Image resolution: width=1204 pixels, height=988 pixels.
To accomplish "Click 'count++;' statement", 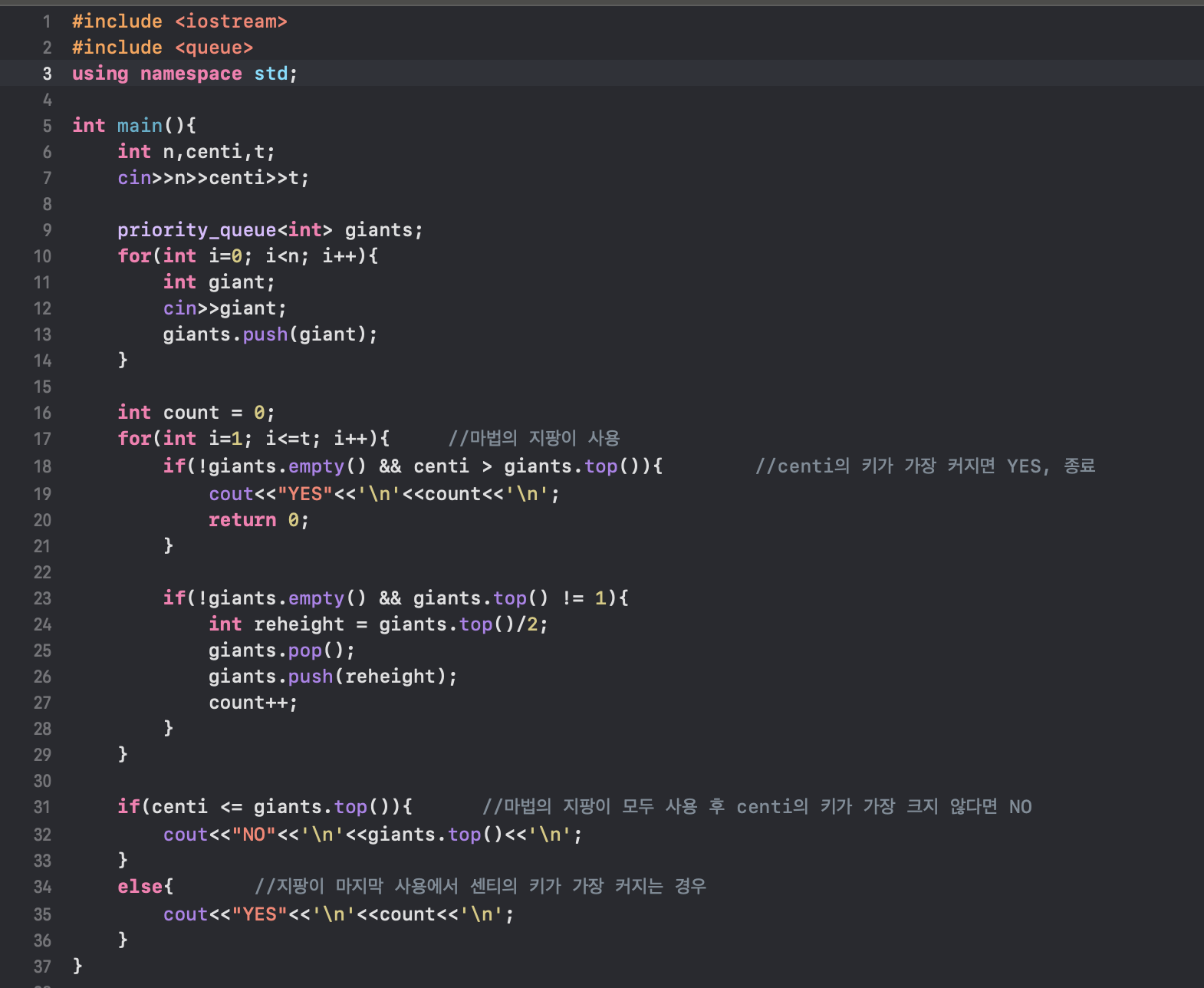I will (x=253, y=703).
